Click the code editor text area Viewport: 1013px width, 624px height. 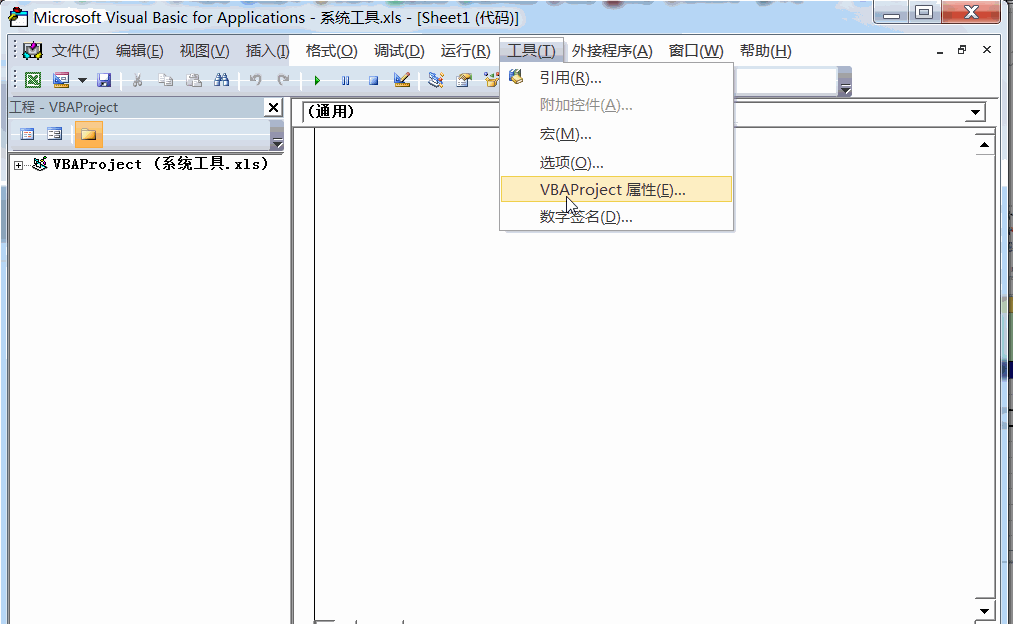tap(646, 375)
